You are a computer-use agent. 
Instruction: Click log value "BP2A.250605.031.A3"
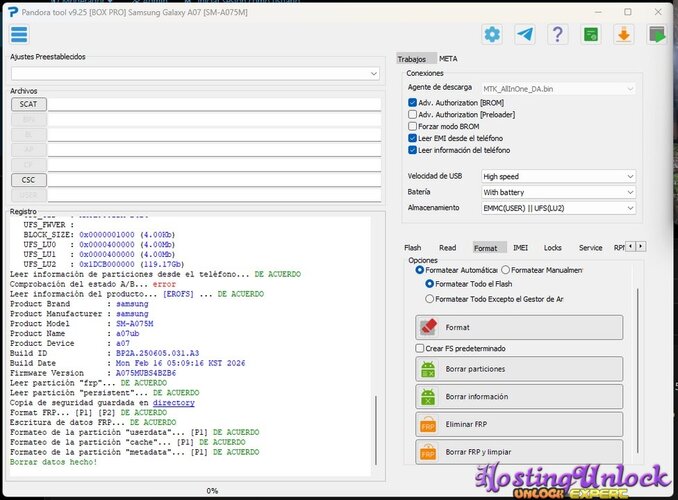[x=157, y=353]
